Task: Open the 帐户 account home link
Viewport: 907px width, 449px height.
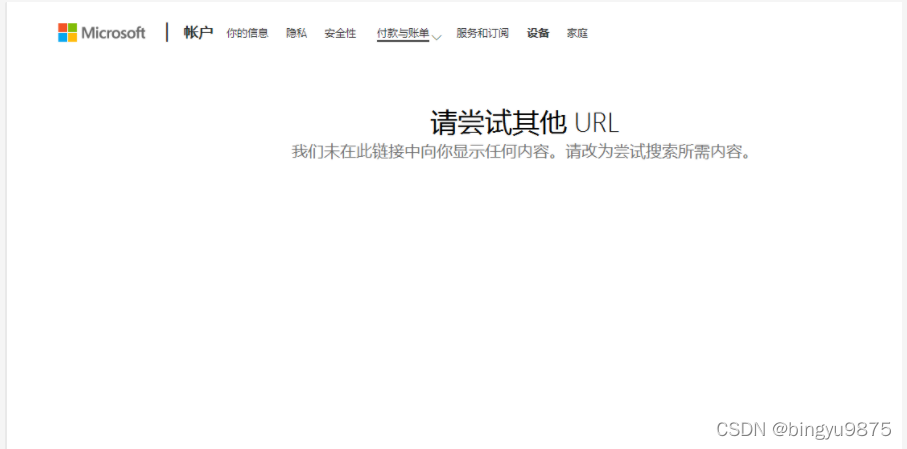Action: point(198,33)
